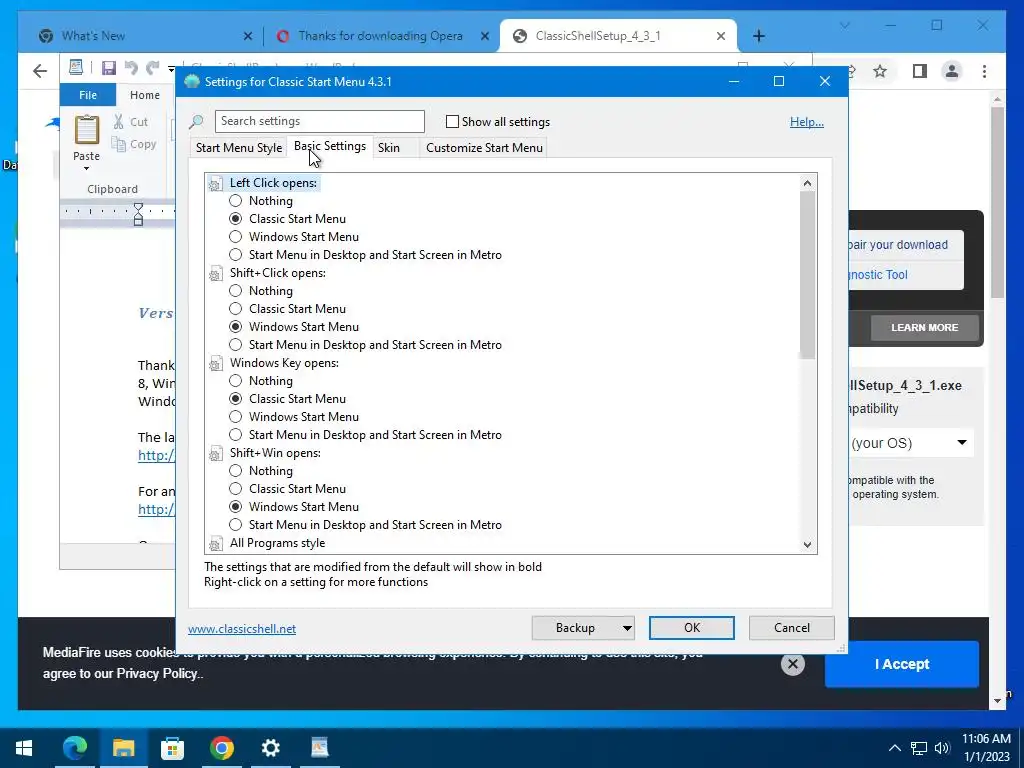This screenshot has width=1024, height=768.
Task: Open Microsoft Store from taskbar
Action: [172, 748]
